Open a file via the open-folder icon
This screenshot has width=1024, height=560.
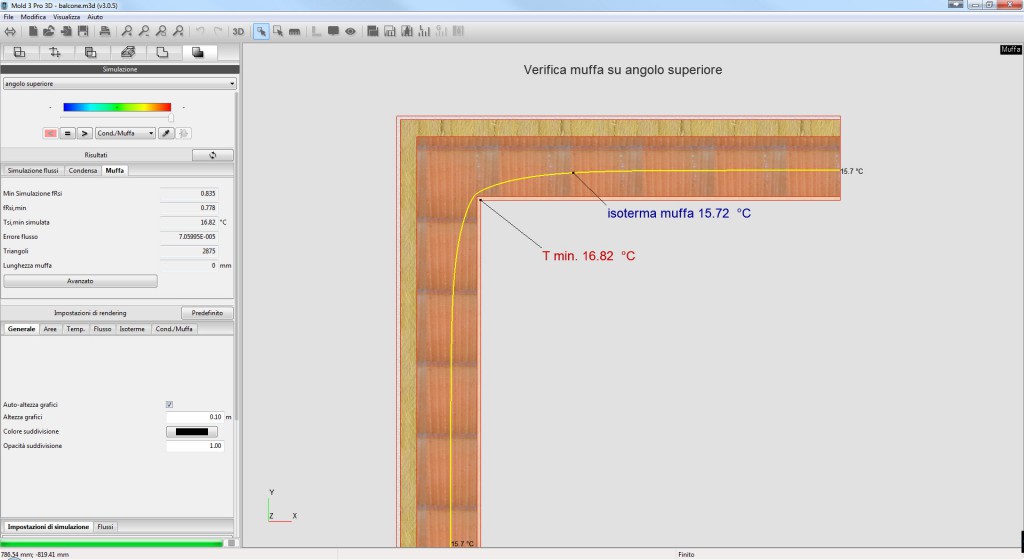[x=49, y=31]
